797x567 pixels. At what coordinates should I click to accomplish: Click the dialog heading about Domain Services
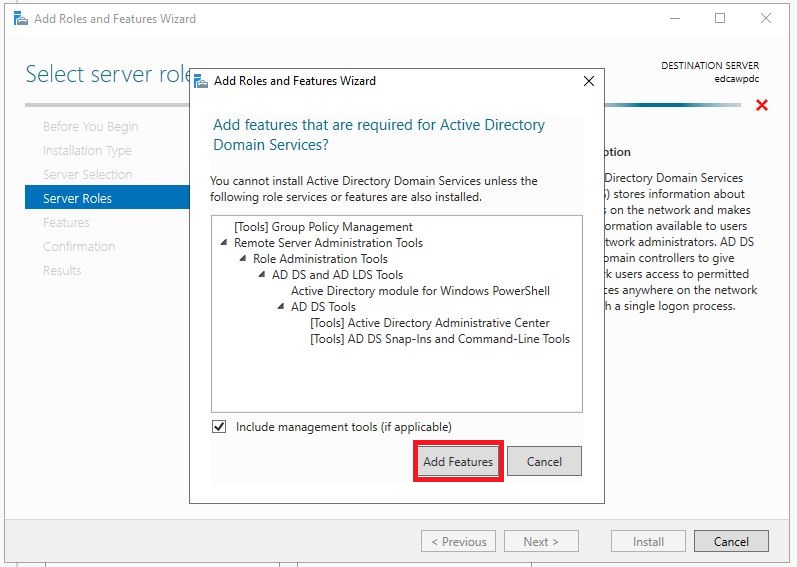click(379, 135)
